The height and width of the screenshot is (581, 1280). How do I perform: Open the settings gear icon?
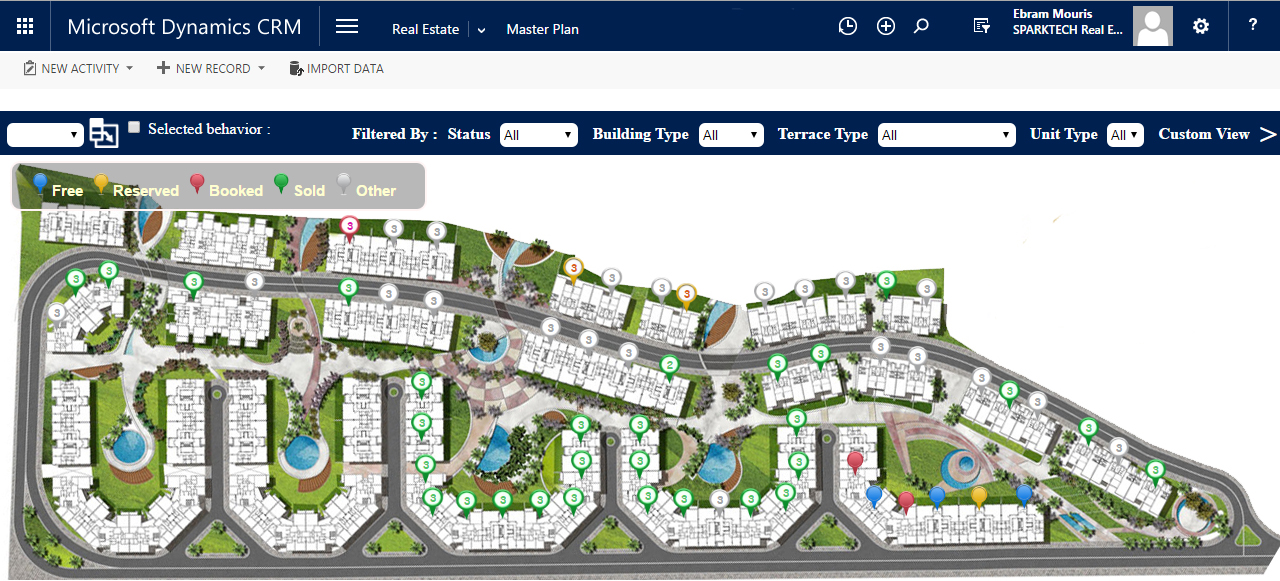pos(1201,27)
